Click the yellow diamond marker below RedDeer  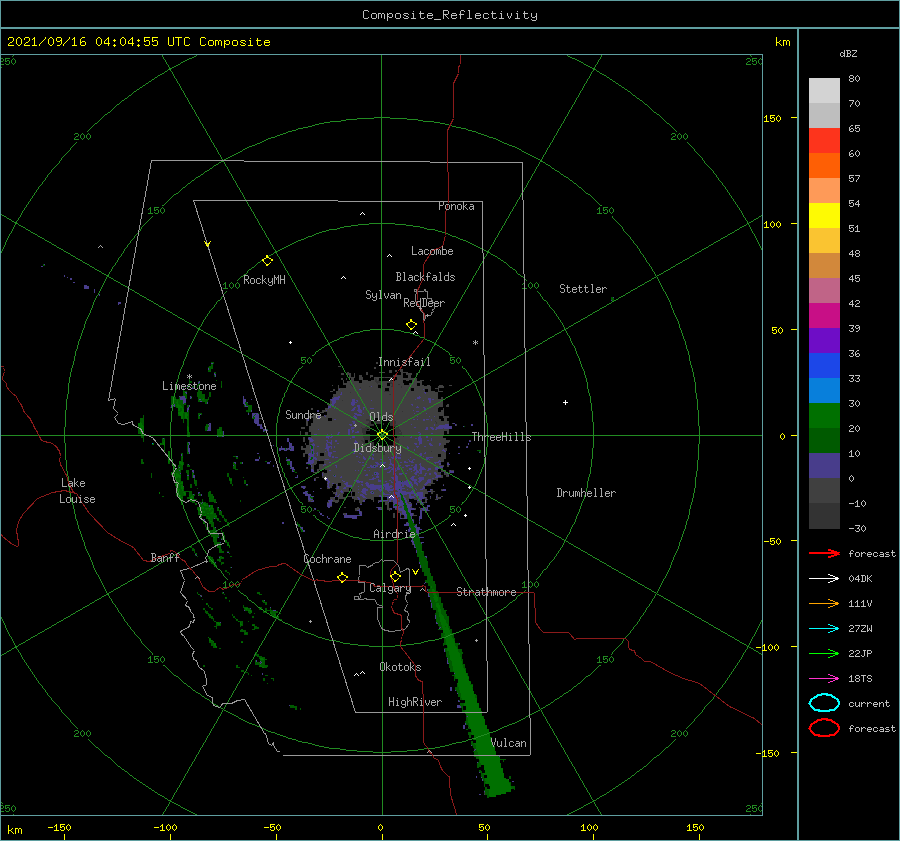pos(412,325)
